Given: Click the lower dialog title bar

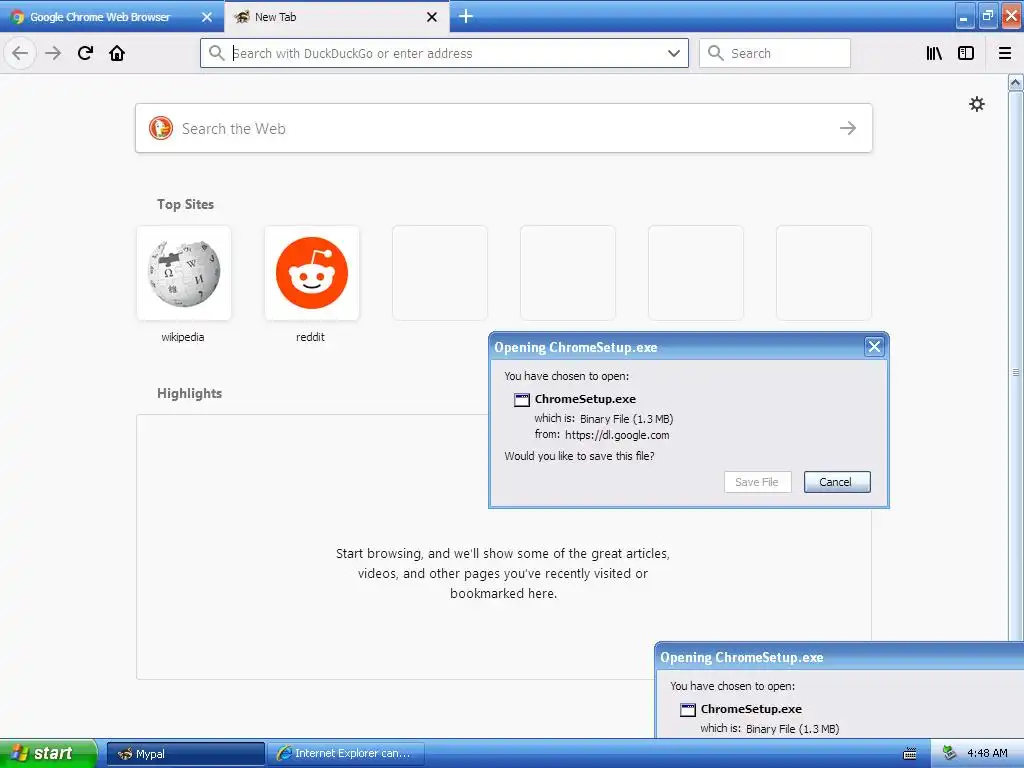Looking at the screenshot, I should point(839,657).
